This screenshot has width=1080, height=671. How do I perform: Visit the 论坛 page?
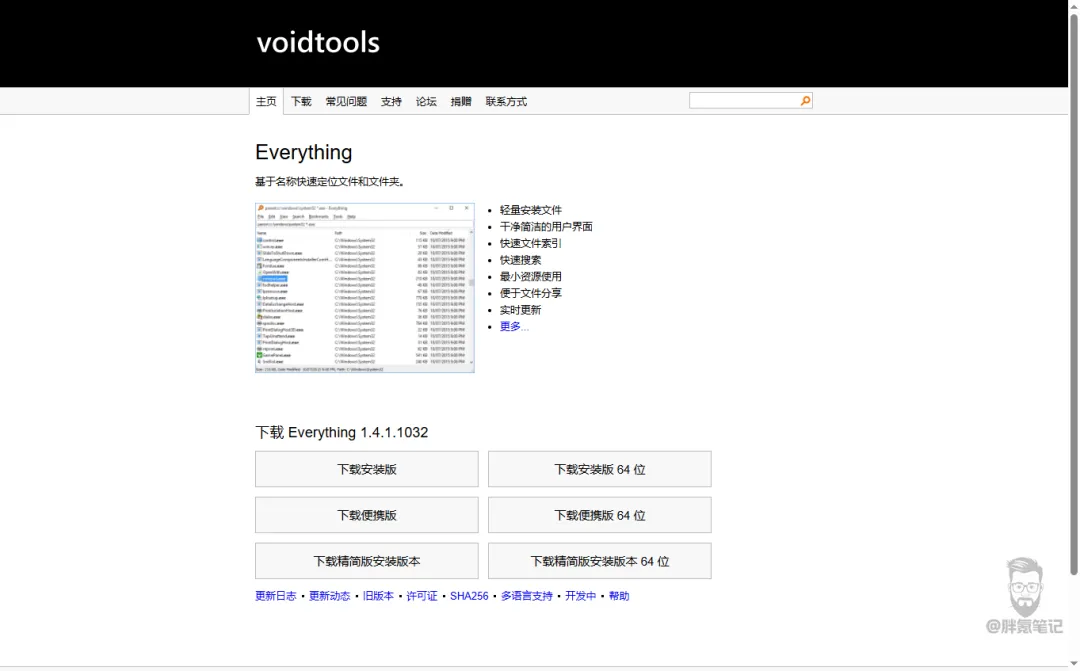click(x=426, y=101)
